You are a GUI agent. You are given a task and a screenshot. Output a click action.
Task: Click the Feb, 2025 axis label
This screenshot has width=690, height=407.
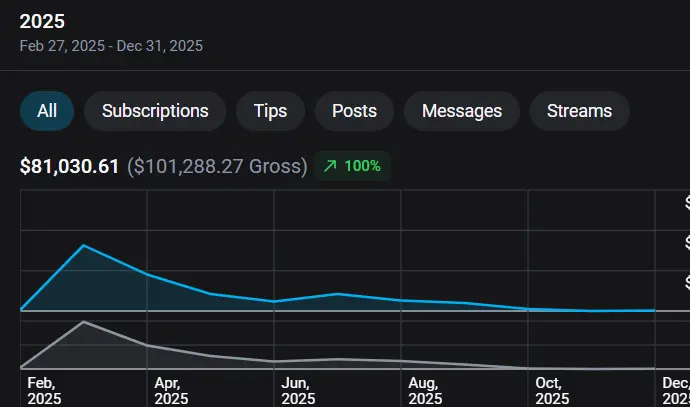(x=44, y=391)
